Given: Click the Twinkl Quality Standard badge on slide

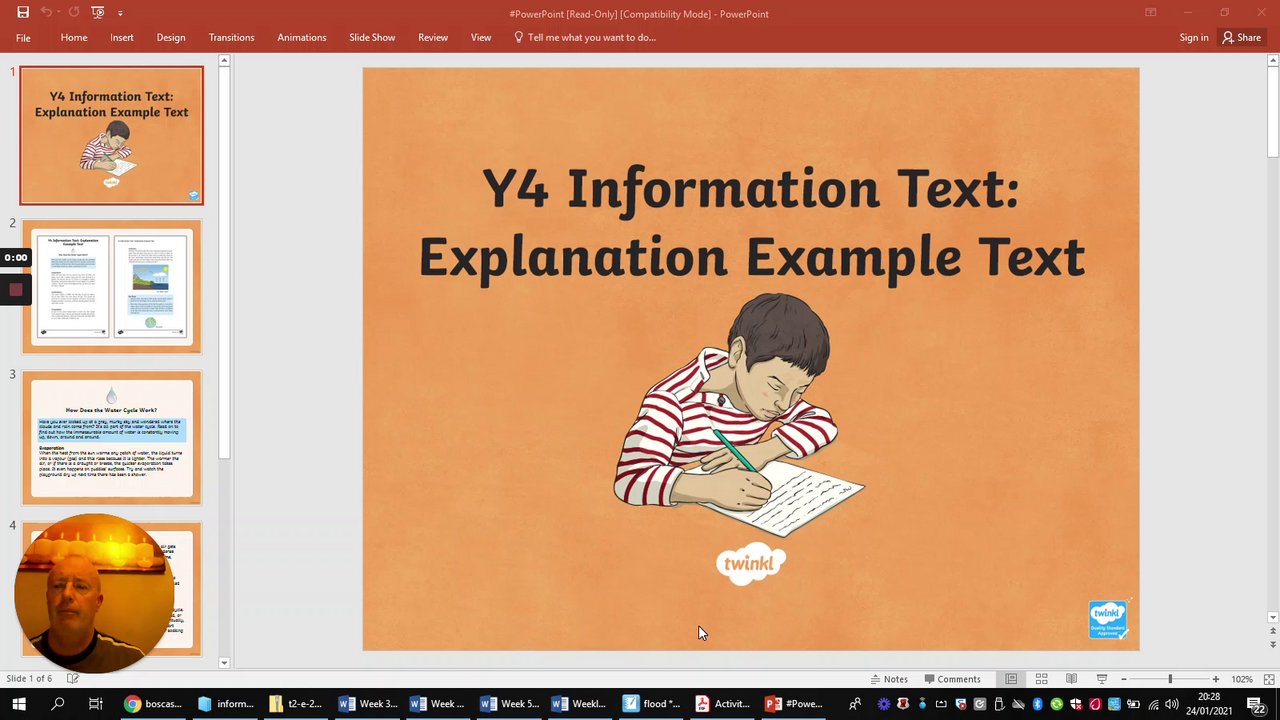Looking at the screenshot, I should click(x=1108, y=619).
